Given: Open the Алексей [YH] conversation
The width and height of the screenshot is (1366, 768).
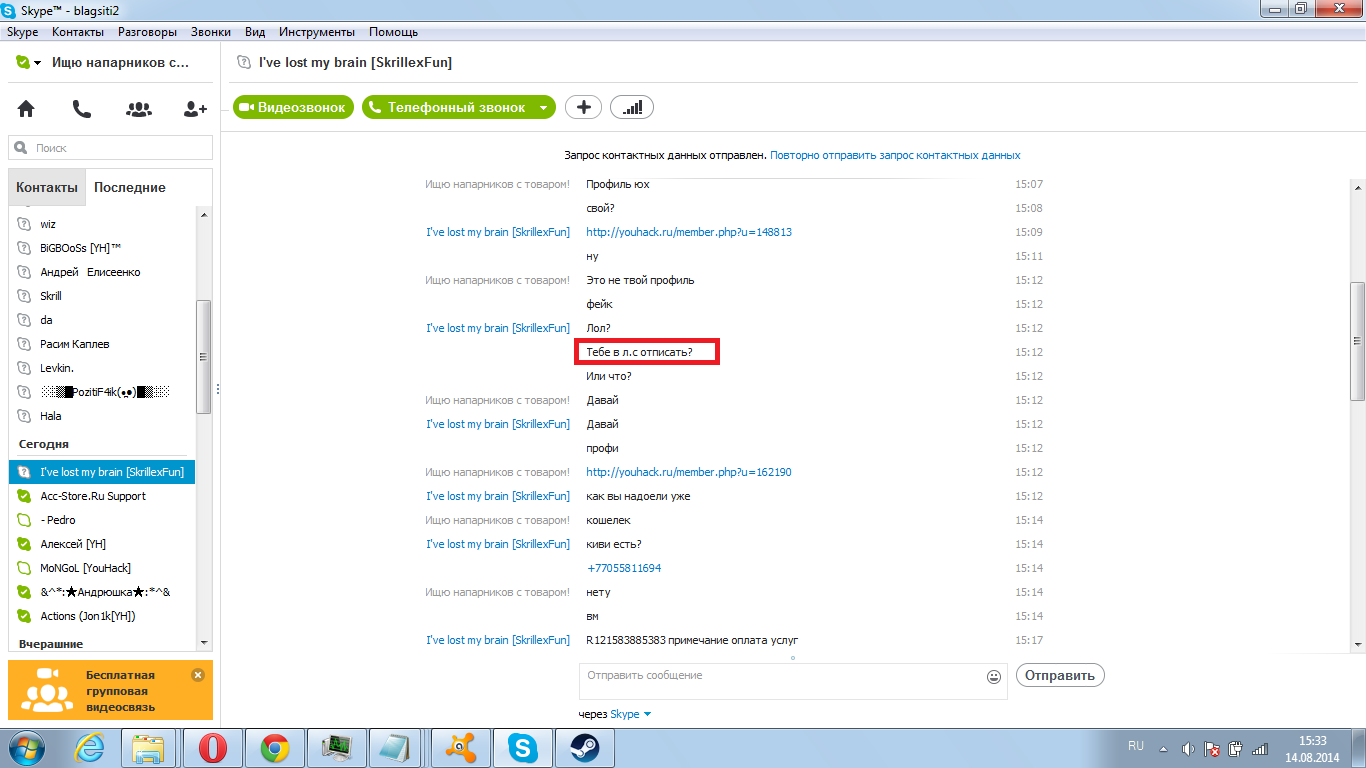Looking at the screenshot, I should pos(102,544).
